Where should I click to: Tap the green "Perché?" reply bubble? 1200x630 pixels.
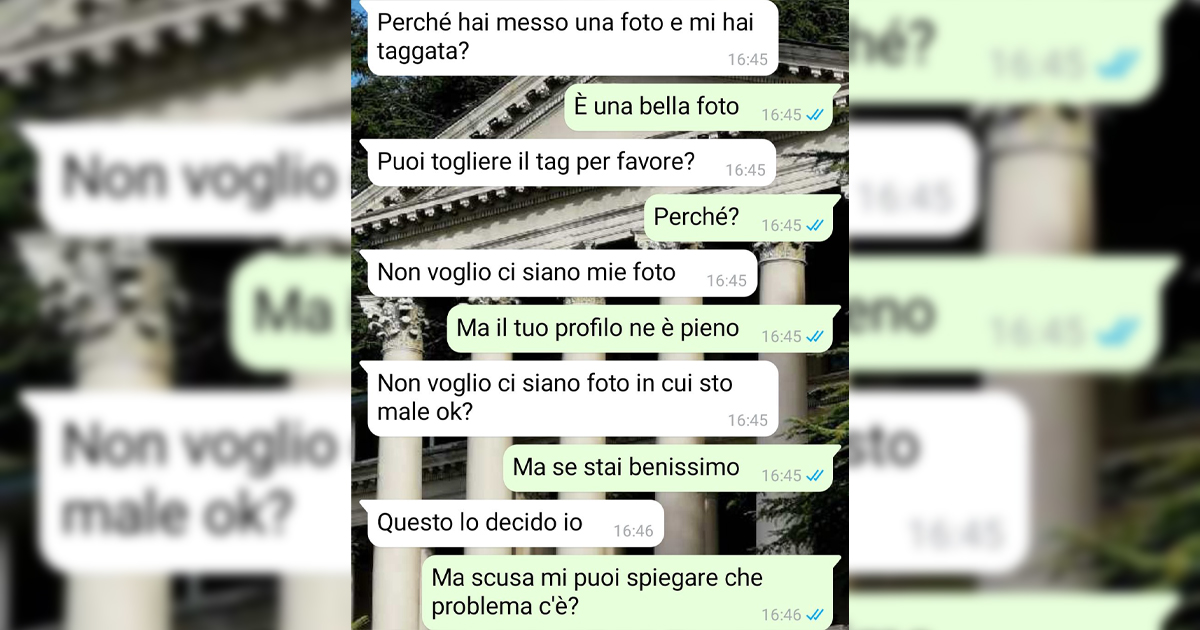(740, 218)
